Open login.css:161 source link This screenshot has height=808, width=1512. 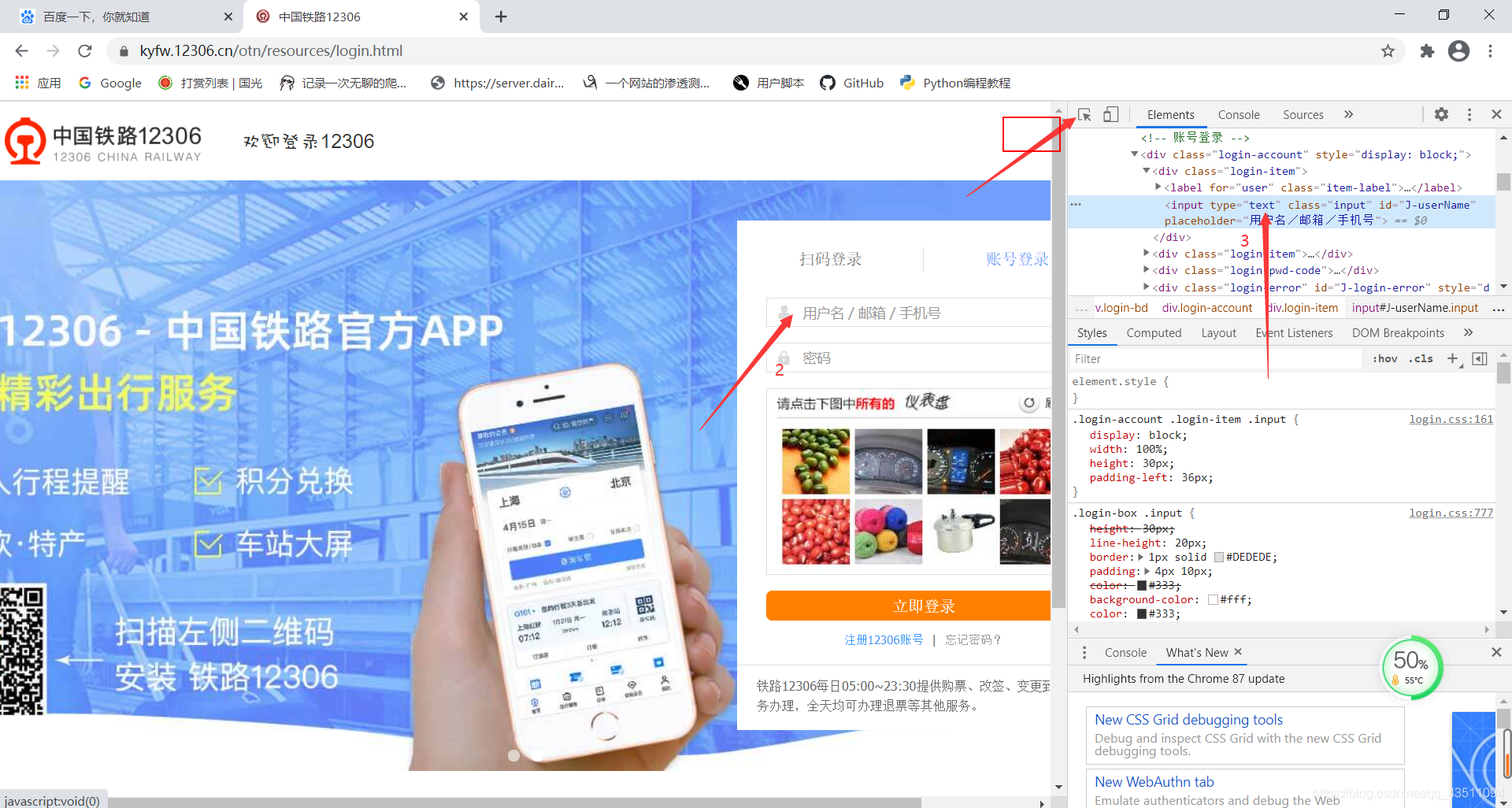coord(1451,420)
